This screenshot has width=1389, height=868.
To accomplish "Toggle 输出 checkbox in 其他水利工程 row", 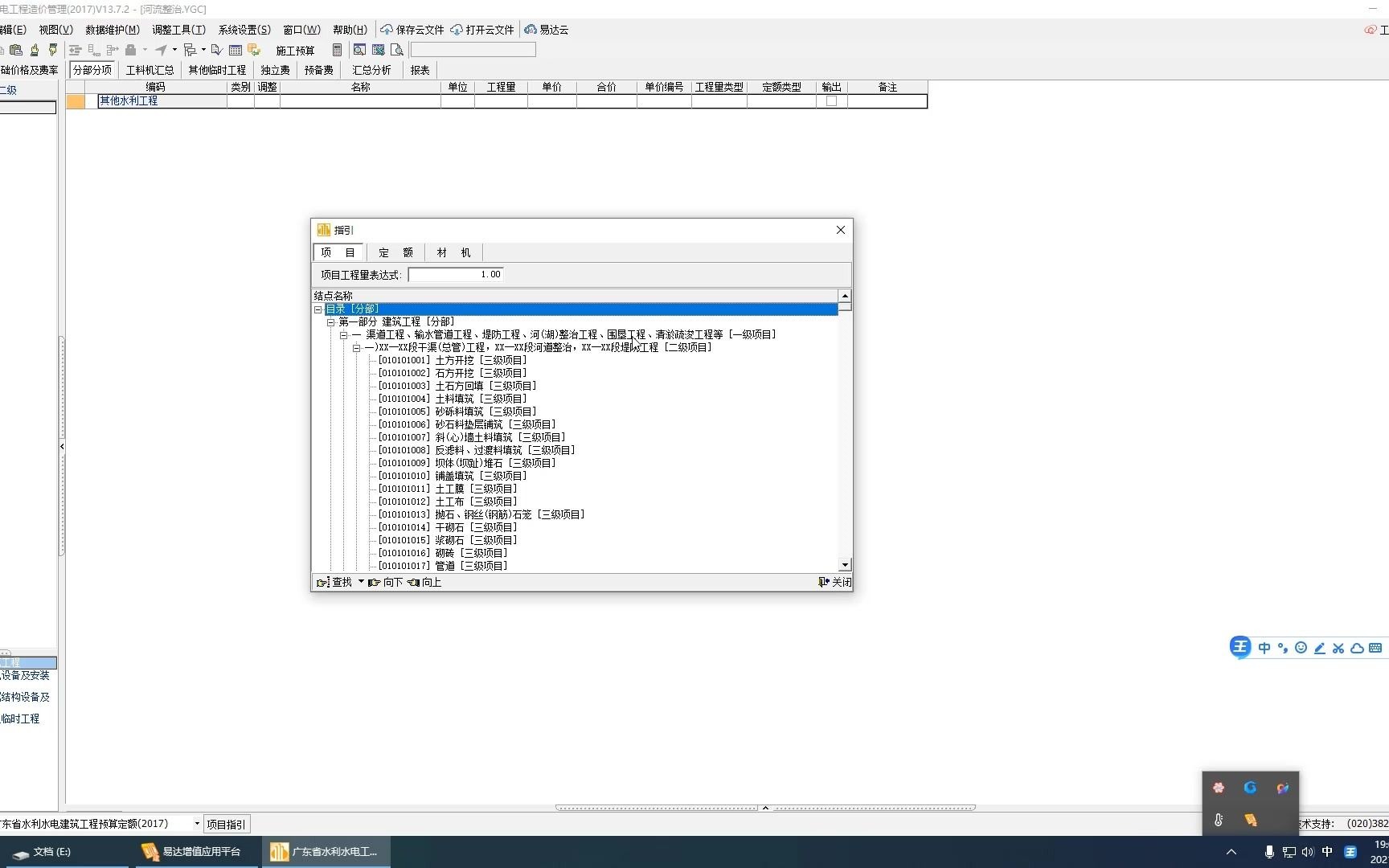I will 831,101.
